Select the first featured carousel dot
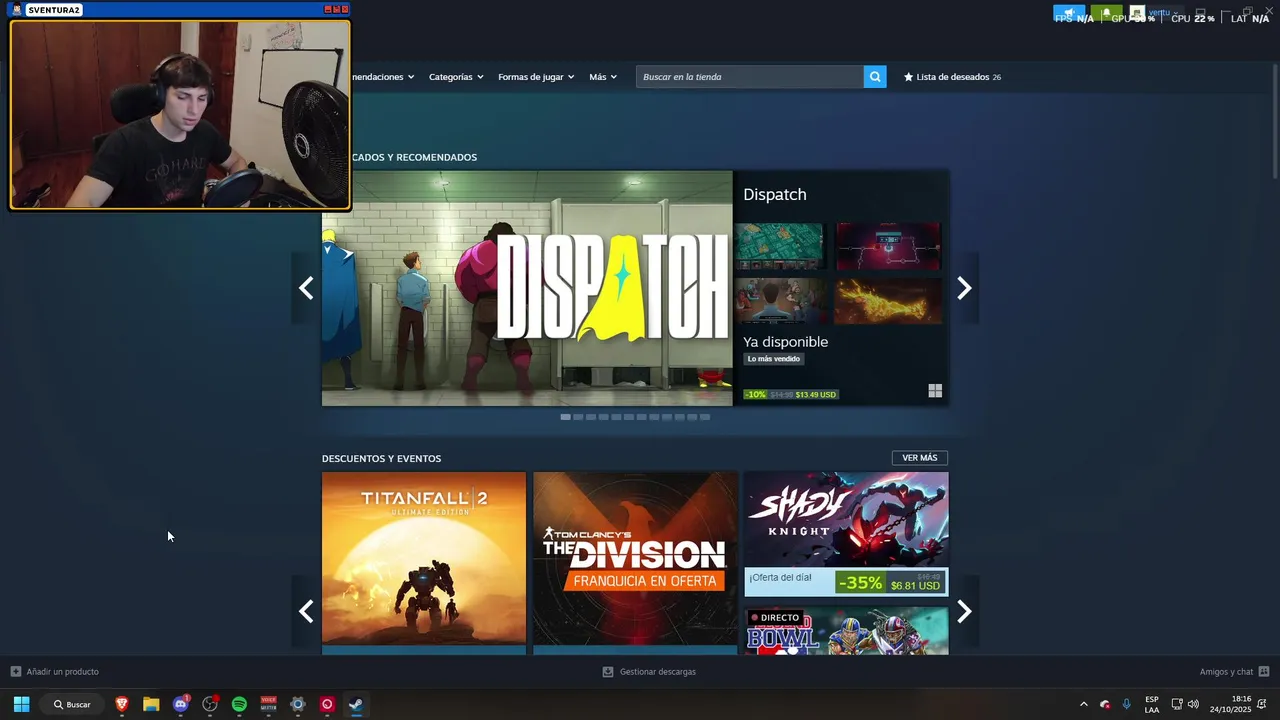Screen dimensions: 1280x720 click(565, 417)
